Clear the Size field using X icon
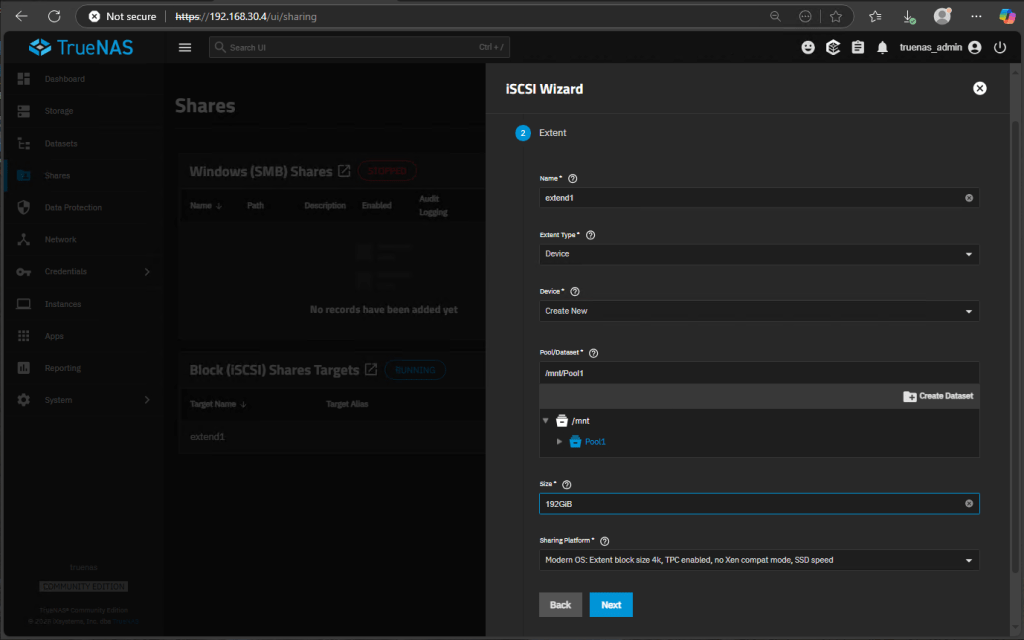The image size is (1024, 640). coord(968,504)
